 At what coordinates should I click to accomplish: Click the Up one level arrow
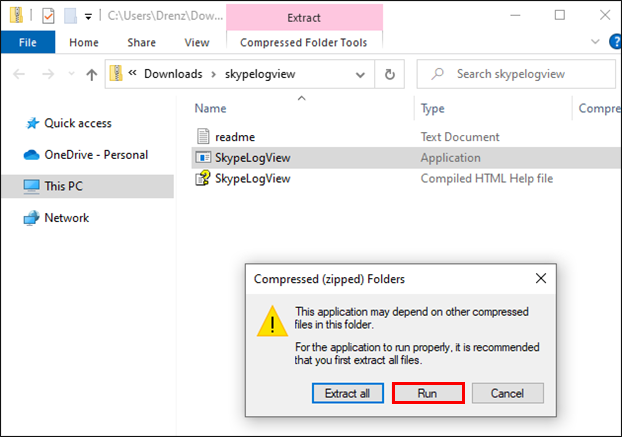[92, 74]
